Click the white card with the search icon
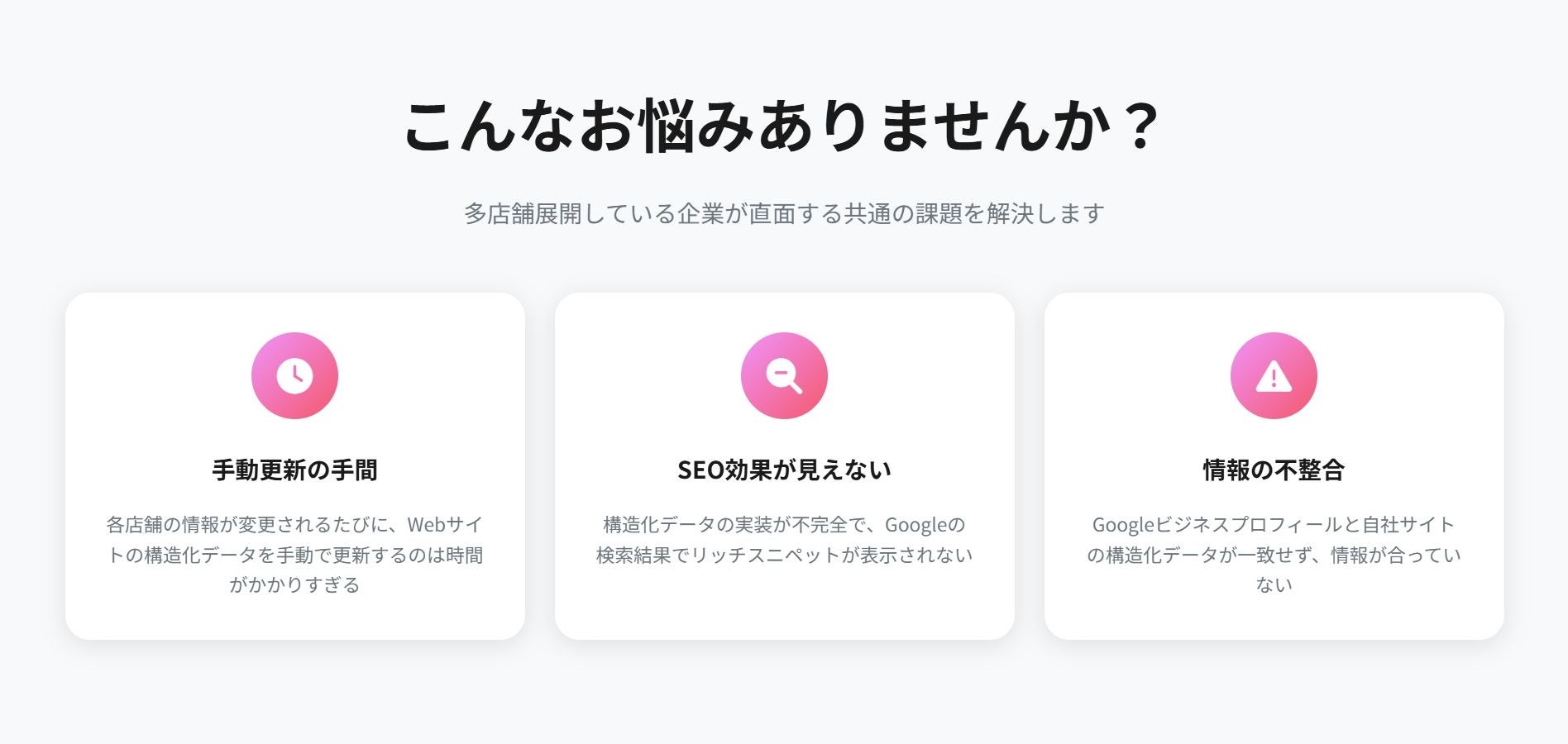Image resolution: width=1568 pixels, height=744 pixels. tap(785, 466)
